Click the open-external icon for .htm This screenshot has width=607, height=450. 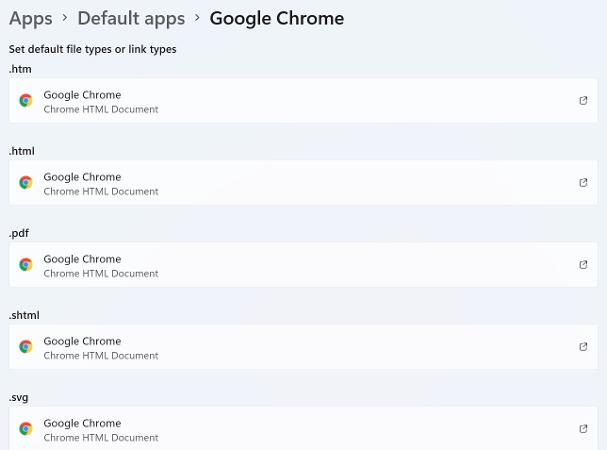pyautogui.click(x=583, y=101)
